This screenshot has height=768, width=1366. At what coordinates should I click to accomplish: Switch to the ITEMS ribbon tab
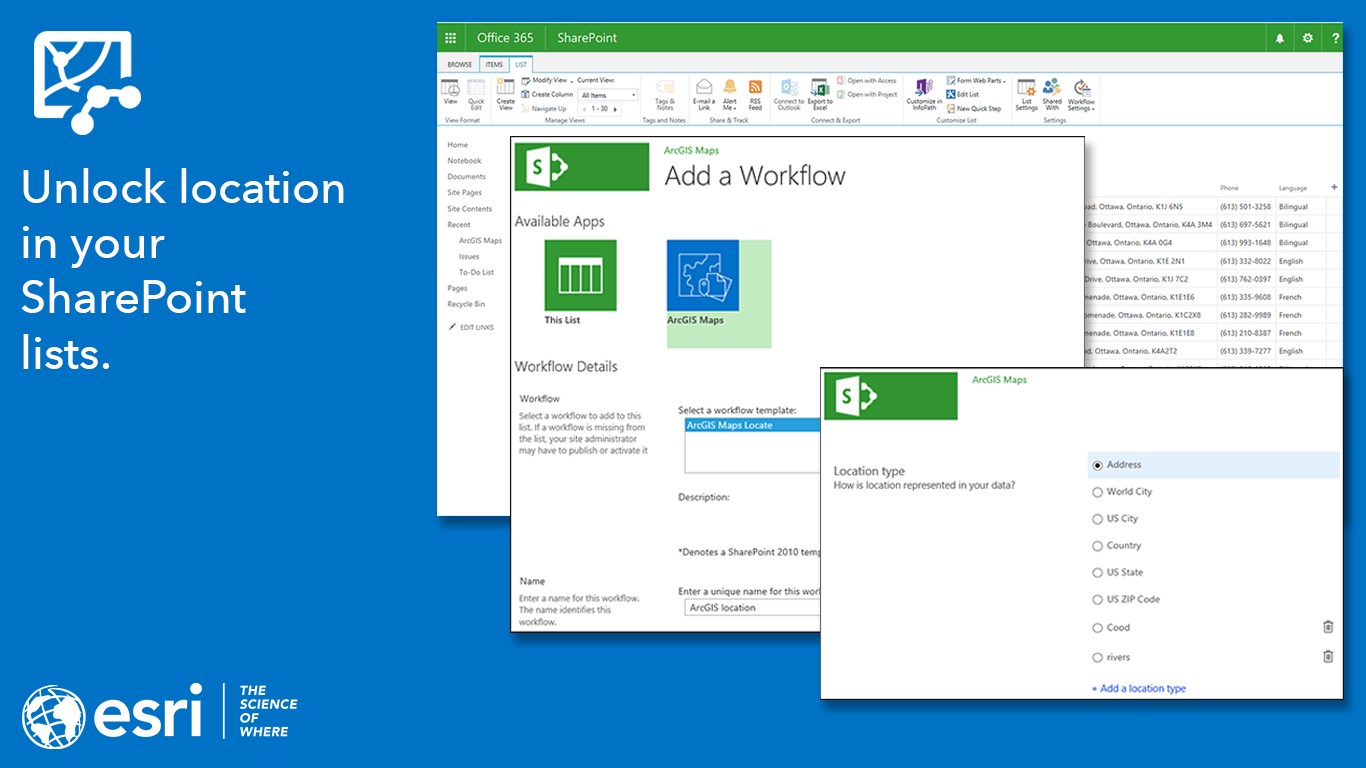[x=495, y=64]
